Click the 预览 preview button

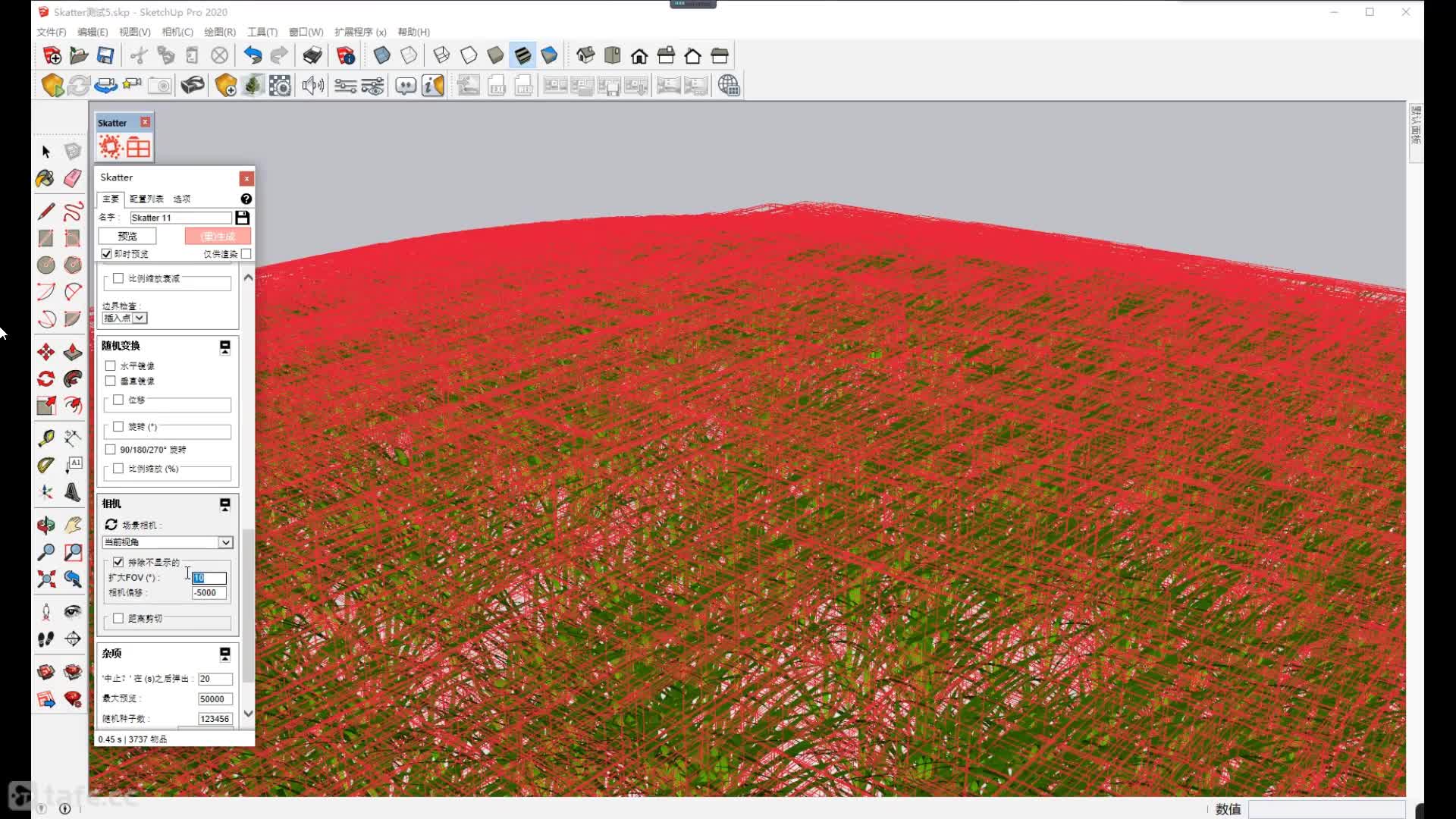pos(127,237)
